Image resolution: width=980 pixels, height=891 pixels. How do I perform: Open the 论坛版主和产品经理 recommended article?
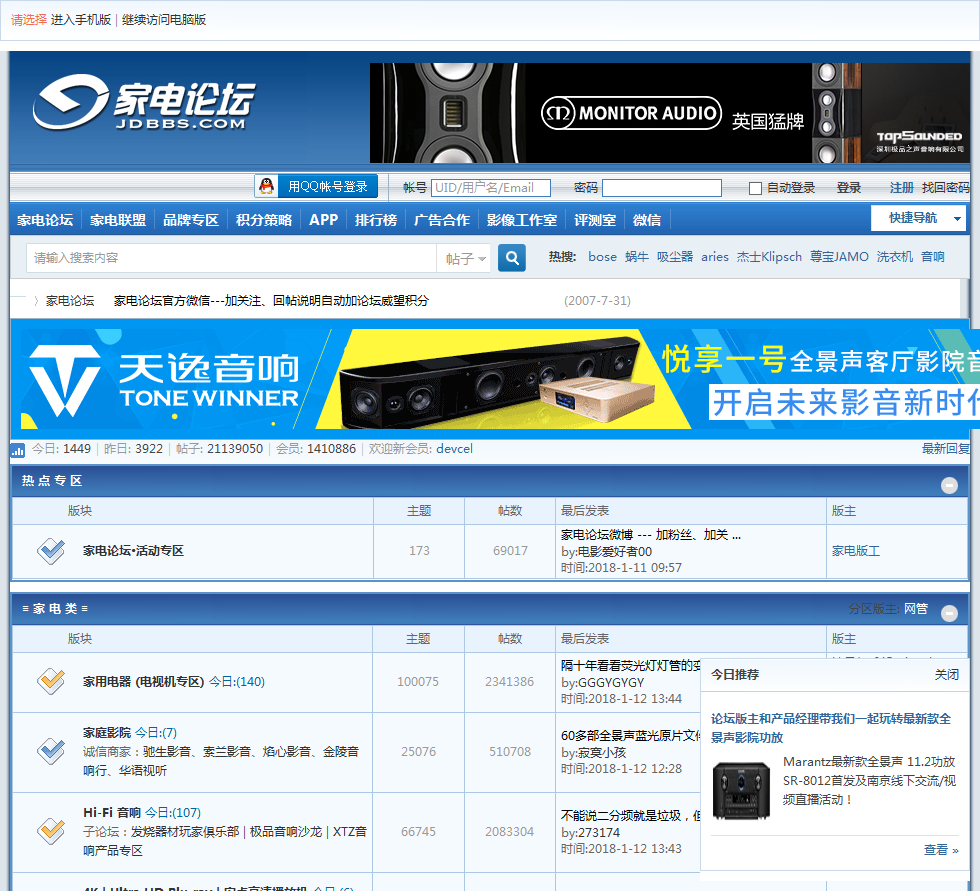point(831,728)
